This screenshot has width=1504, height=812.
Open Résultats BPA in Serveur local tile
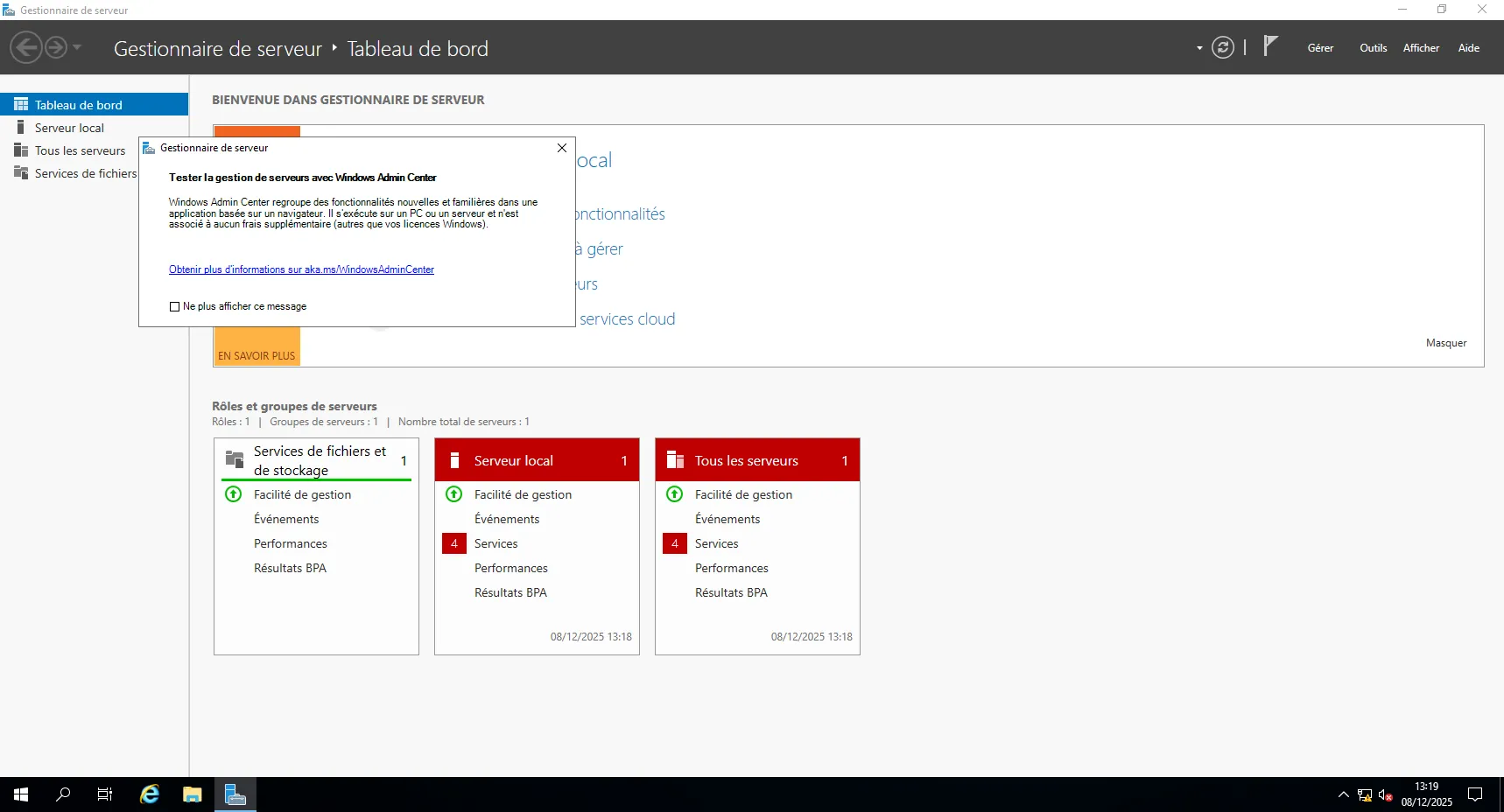(x=510, y=592)
